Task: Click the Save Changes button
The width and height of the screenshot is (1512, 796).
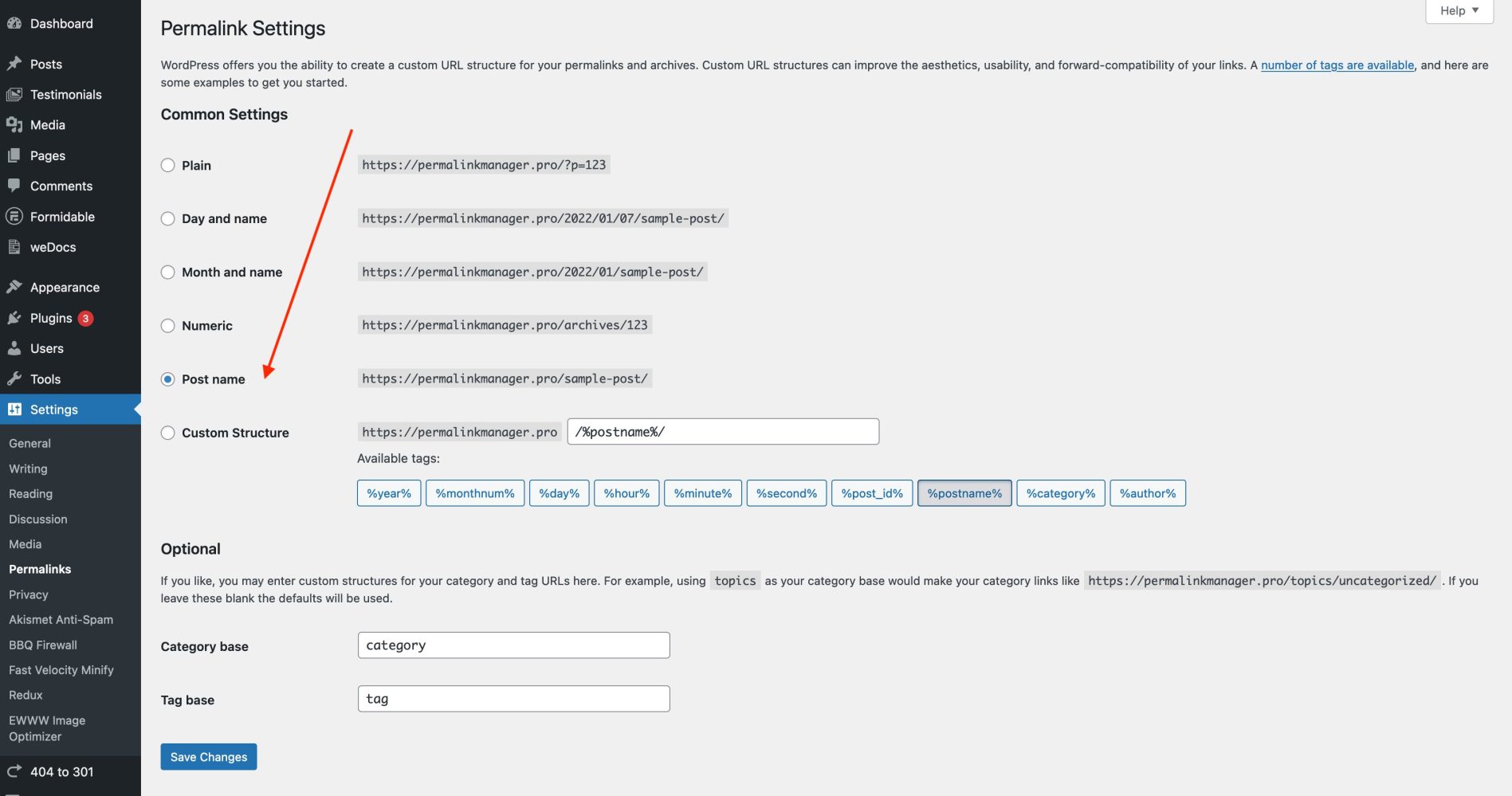Action: [x=208, y=756]
